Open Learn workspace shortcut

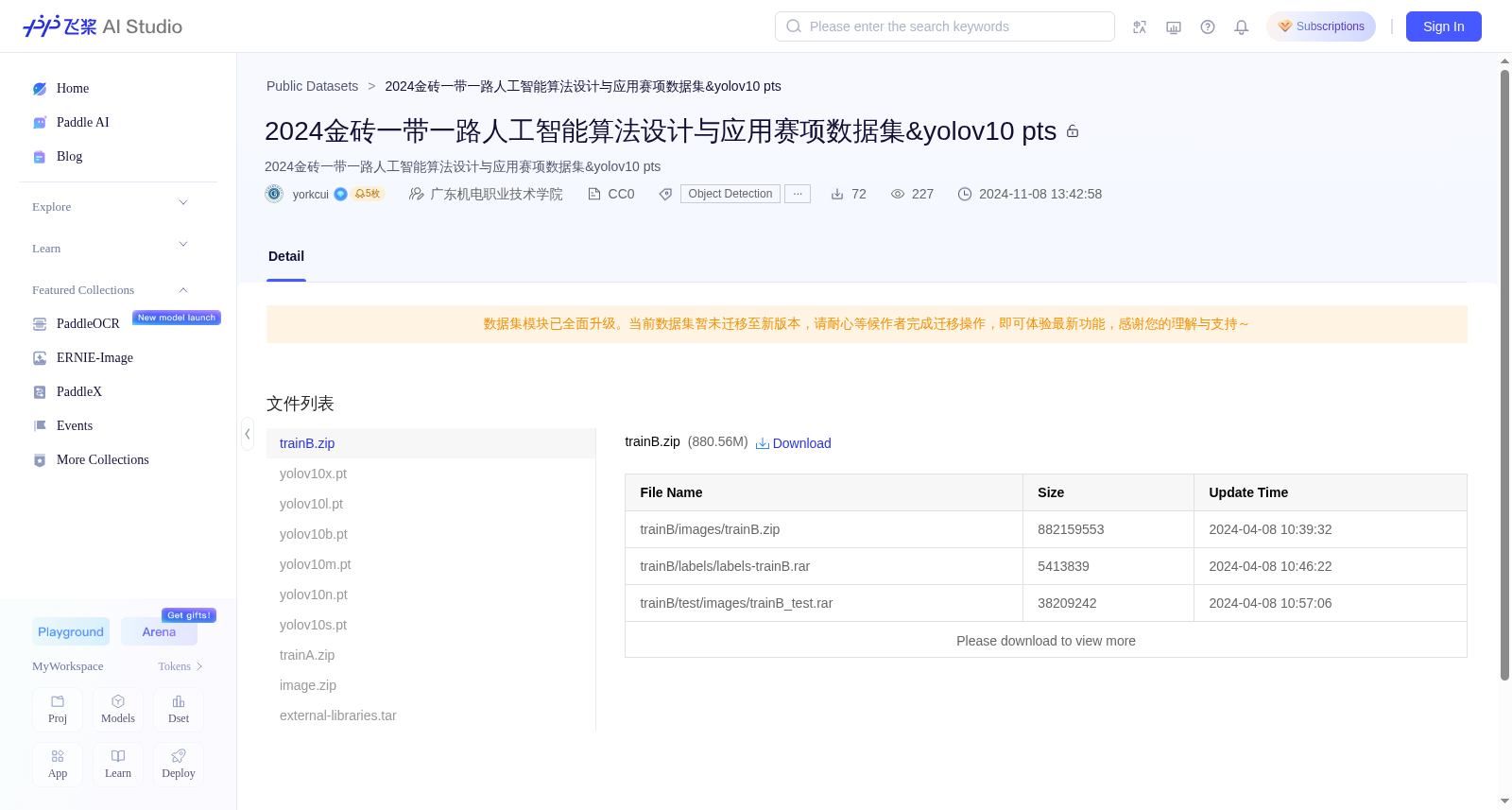118,764
